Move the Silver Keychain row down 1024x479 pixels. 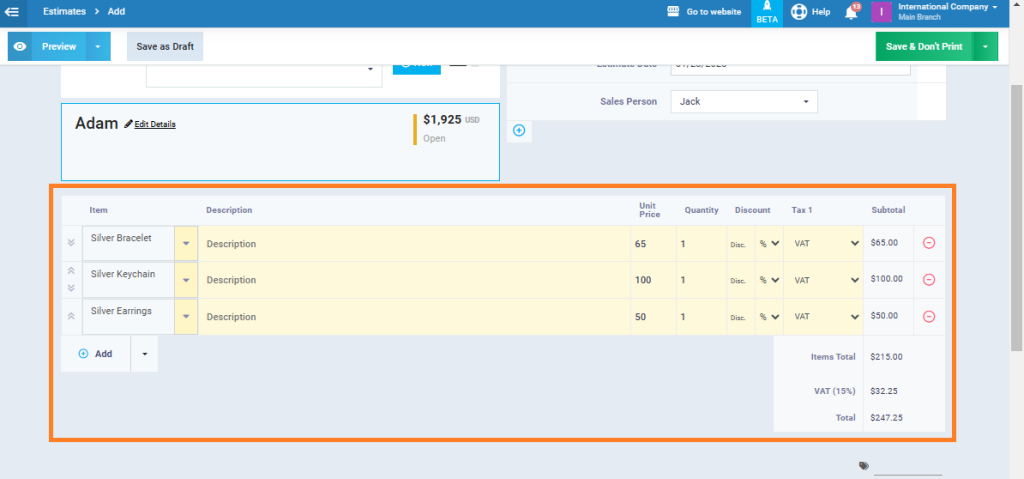coord(71,288)
